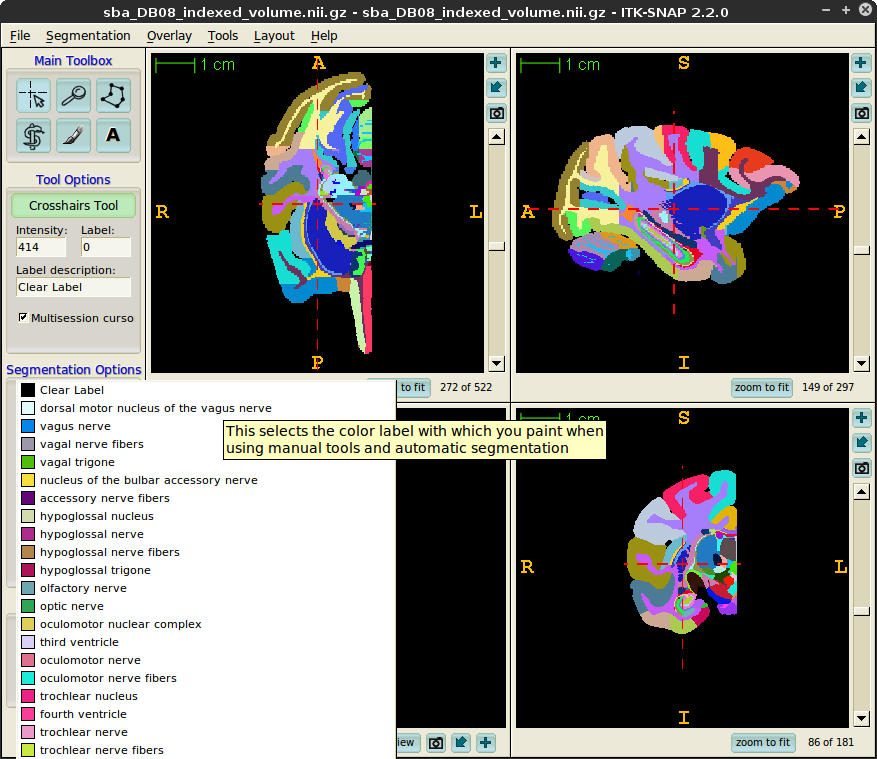Click down arrow of axial slice scrollbar
Viewport: 877px width, 759px height.
496,363
